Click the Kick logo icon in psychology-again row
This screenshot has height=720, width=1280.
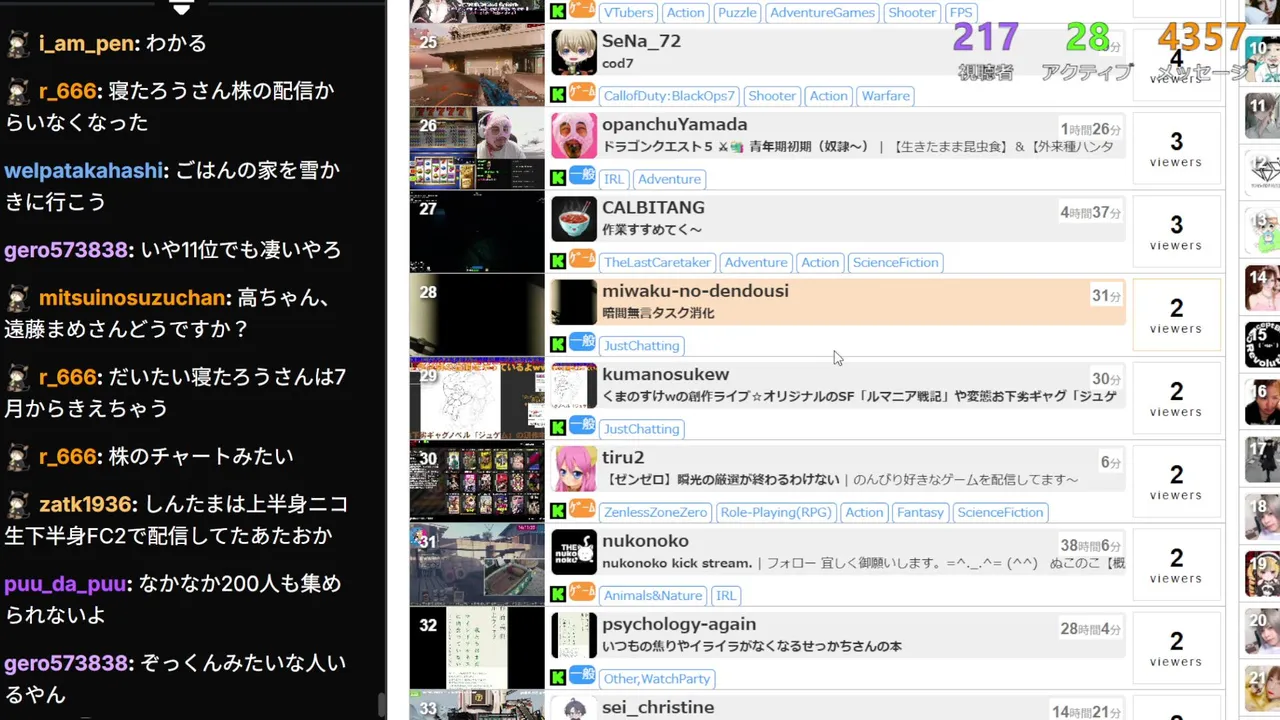[558, 676]
